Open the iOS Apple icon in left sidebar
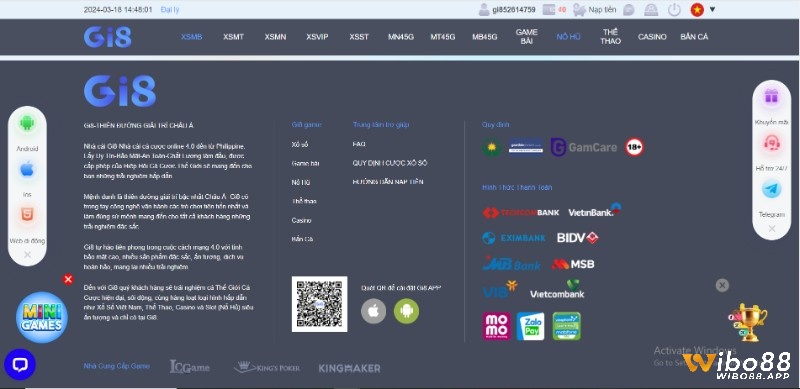The height and width of the screenshot is (389, 800). (27, 169)
